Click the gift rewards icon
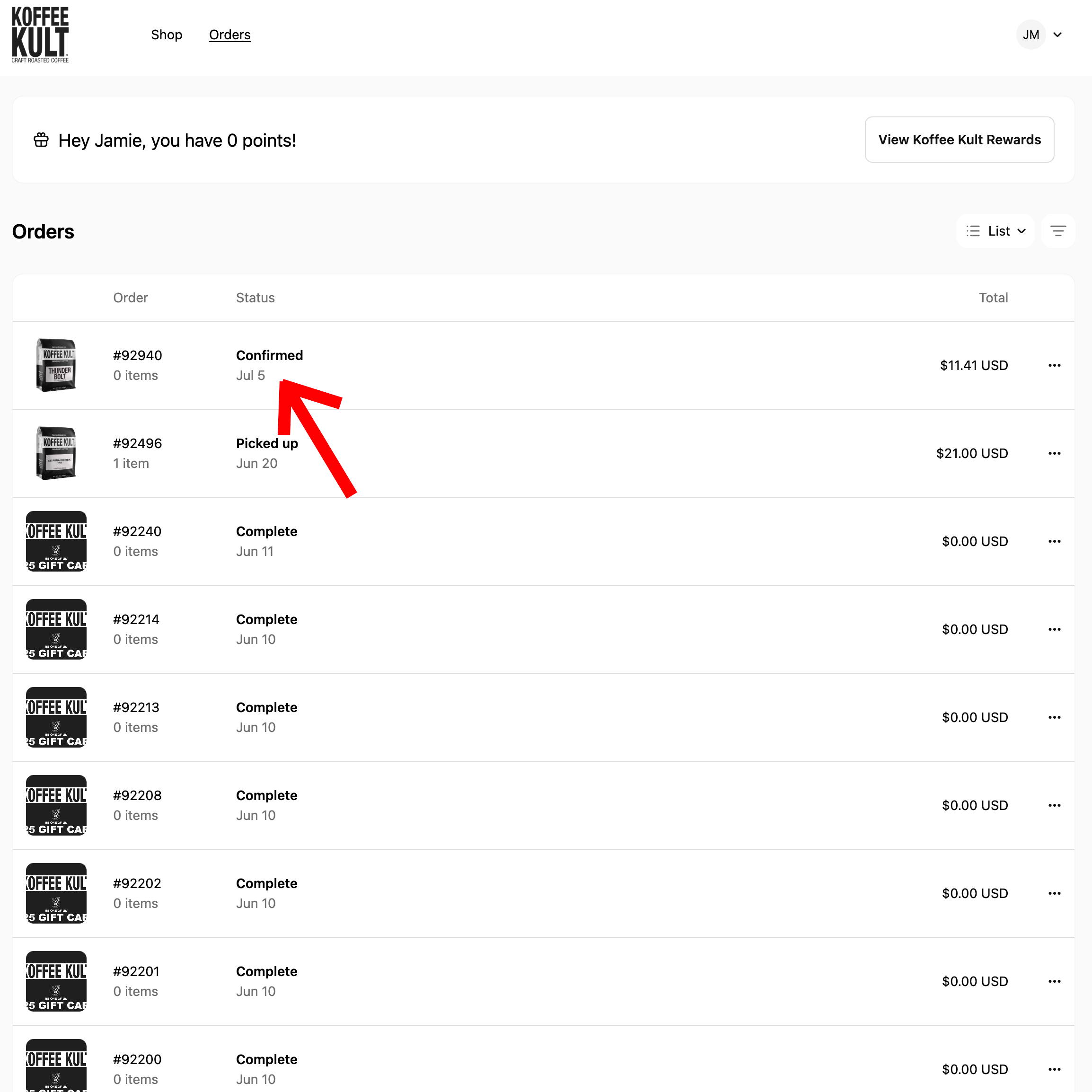The width and height of the screenshot is (1092, 1092). [x=41, y=140]
